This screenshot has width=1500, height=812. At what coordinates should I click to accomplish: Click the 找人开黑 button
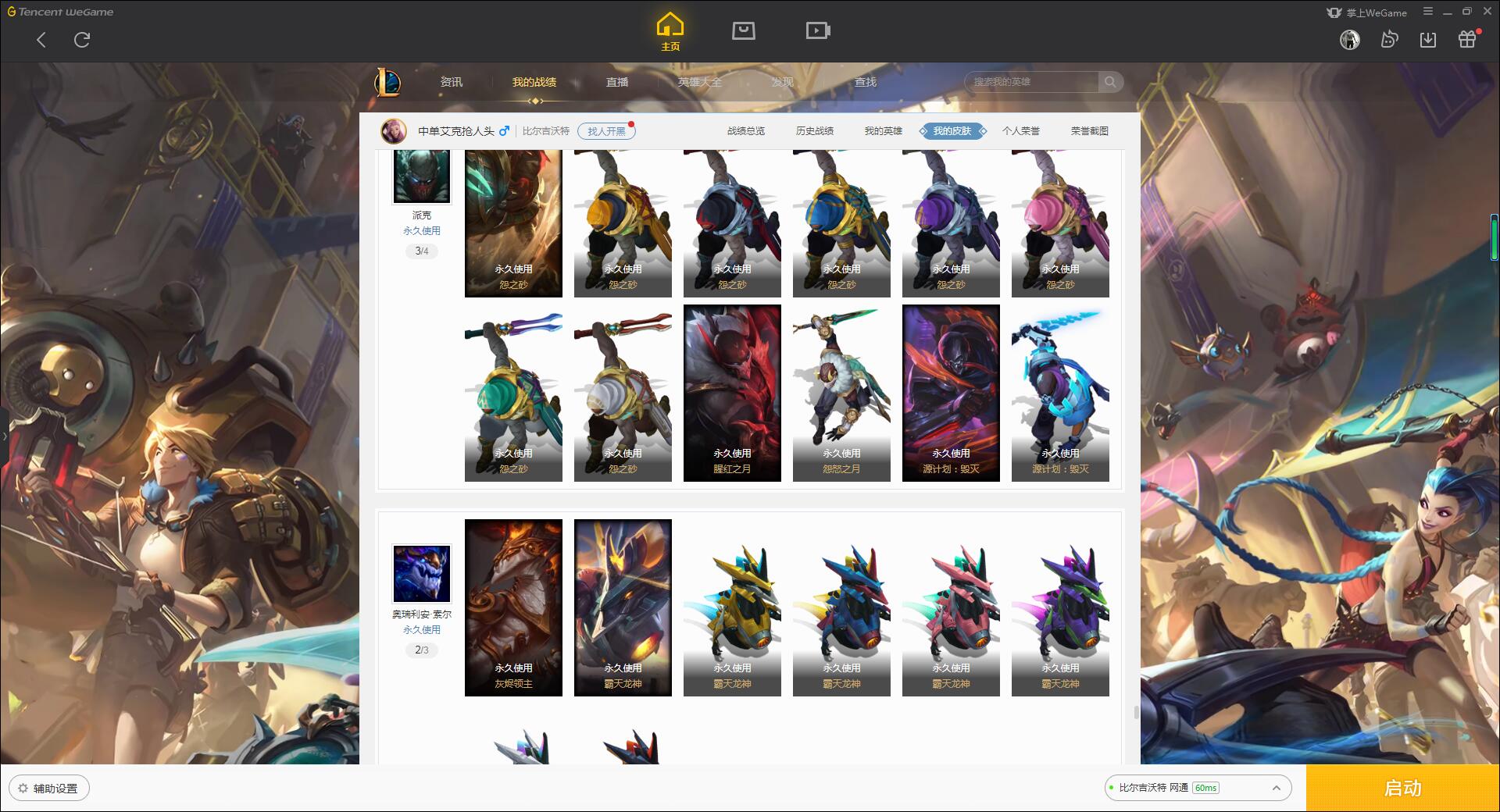(x=606, y=131)
